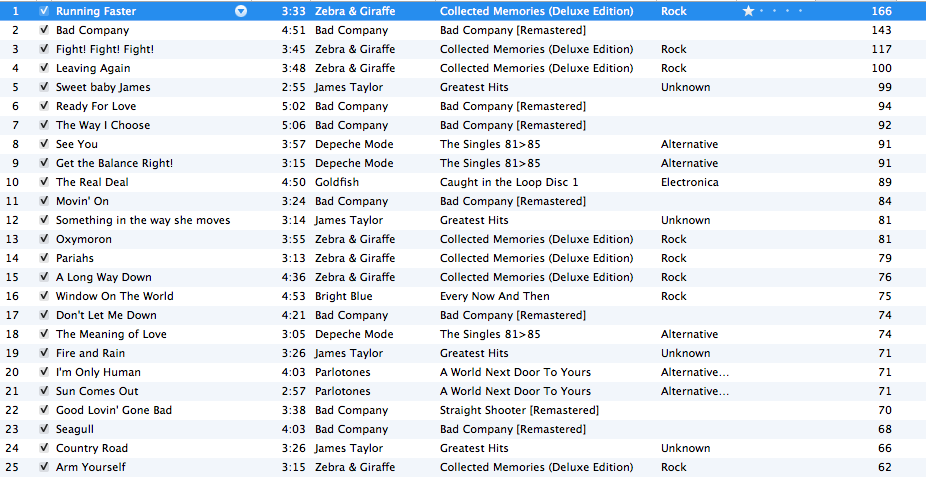Toggle The Meaning of Love checkbox

click(x=44, y=334)
